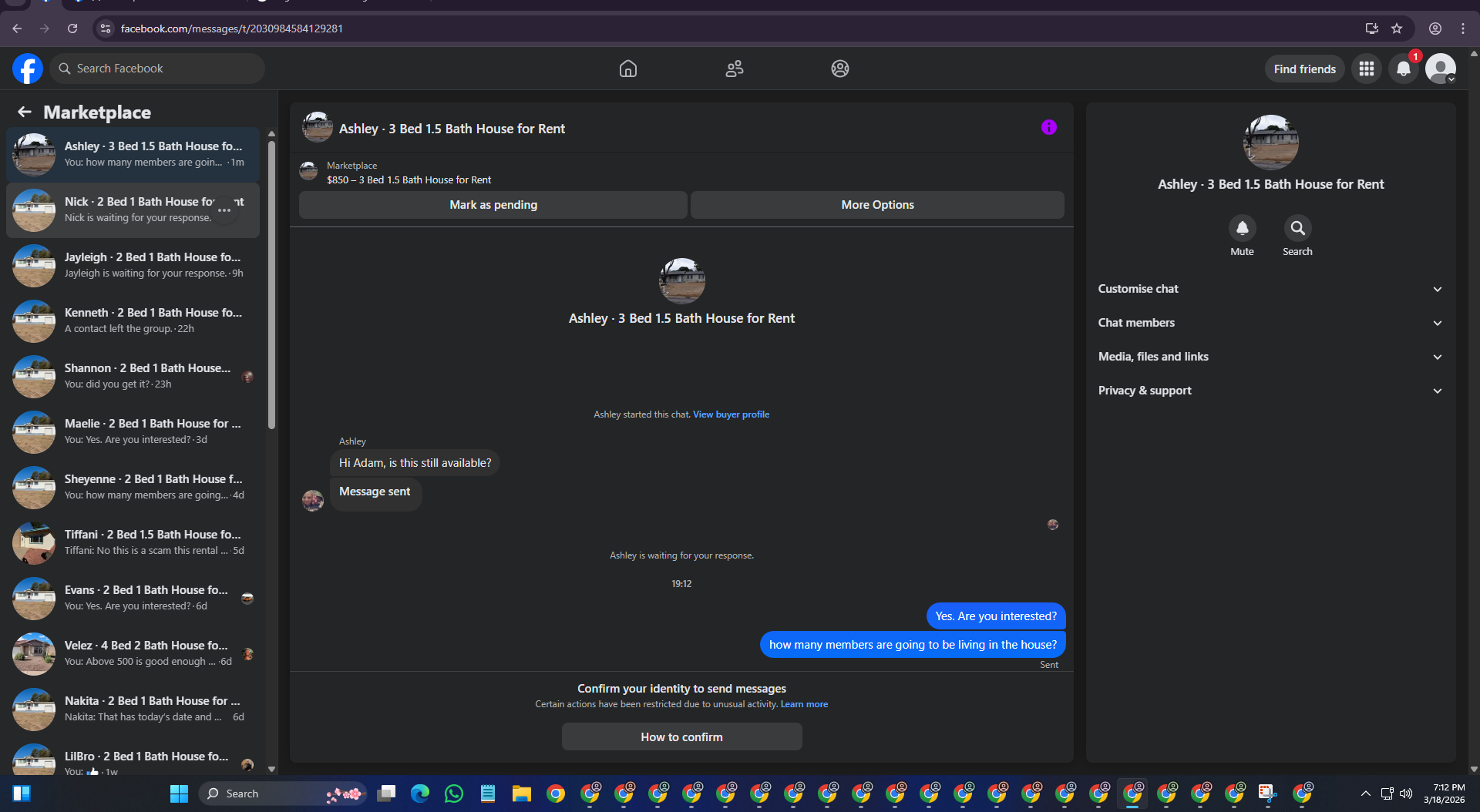Open the Task View icon on the taskbar
The width and height of the screenshot is (1480, 812).
tap(386, 794)
